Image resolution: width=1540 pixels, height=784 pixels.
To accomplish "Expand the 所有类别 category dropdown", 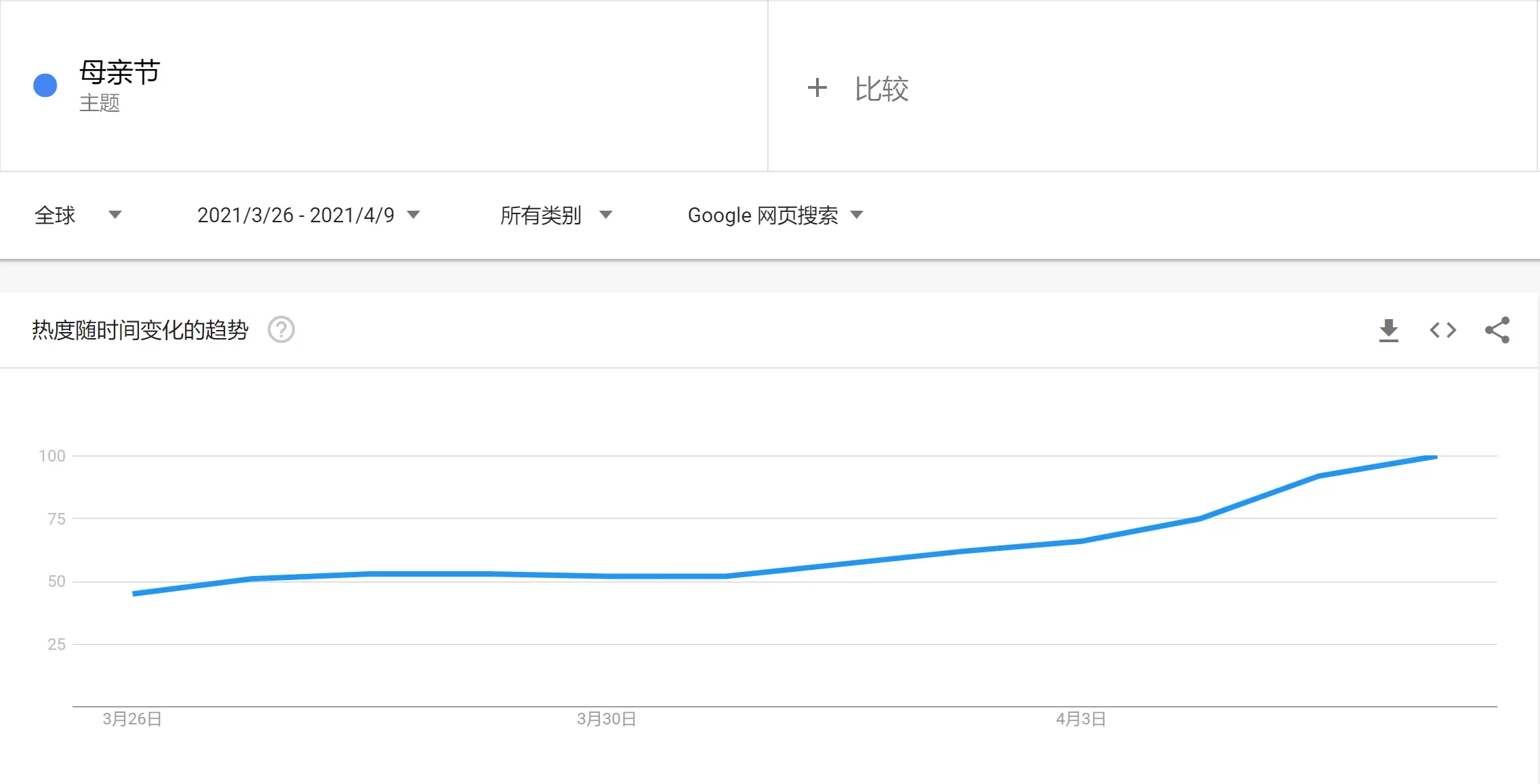I will pos(556,215).
